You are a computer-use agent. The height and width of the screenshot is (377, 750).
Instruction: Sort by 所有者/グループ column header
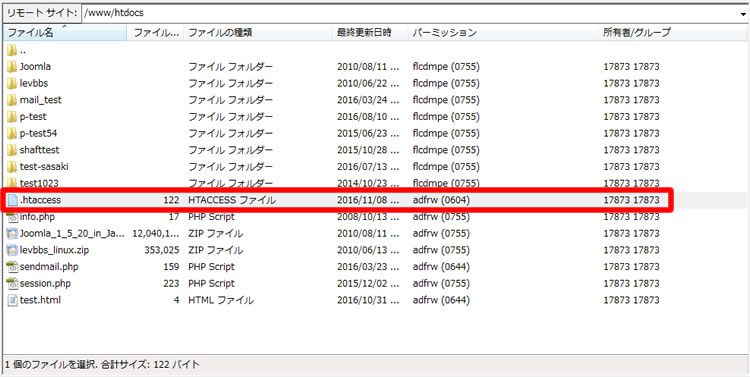tap(673, 33)
